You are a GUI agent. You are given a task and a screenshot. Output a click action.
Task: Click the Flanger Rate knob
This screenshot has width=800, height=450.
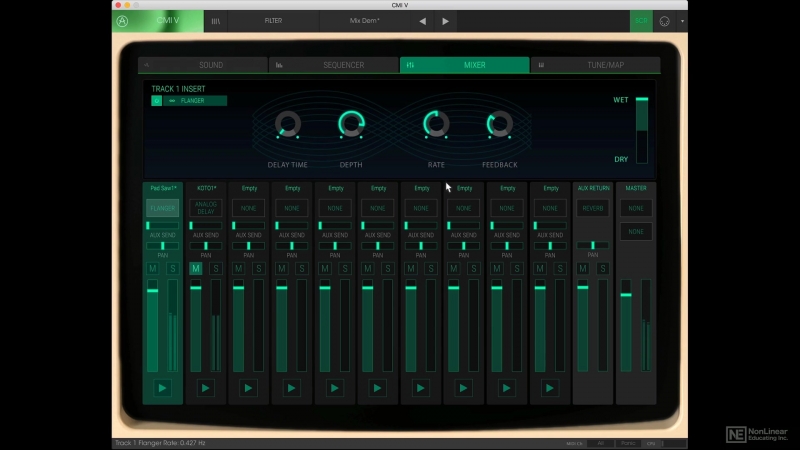coord(436,124)
